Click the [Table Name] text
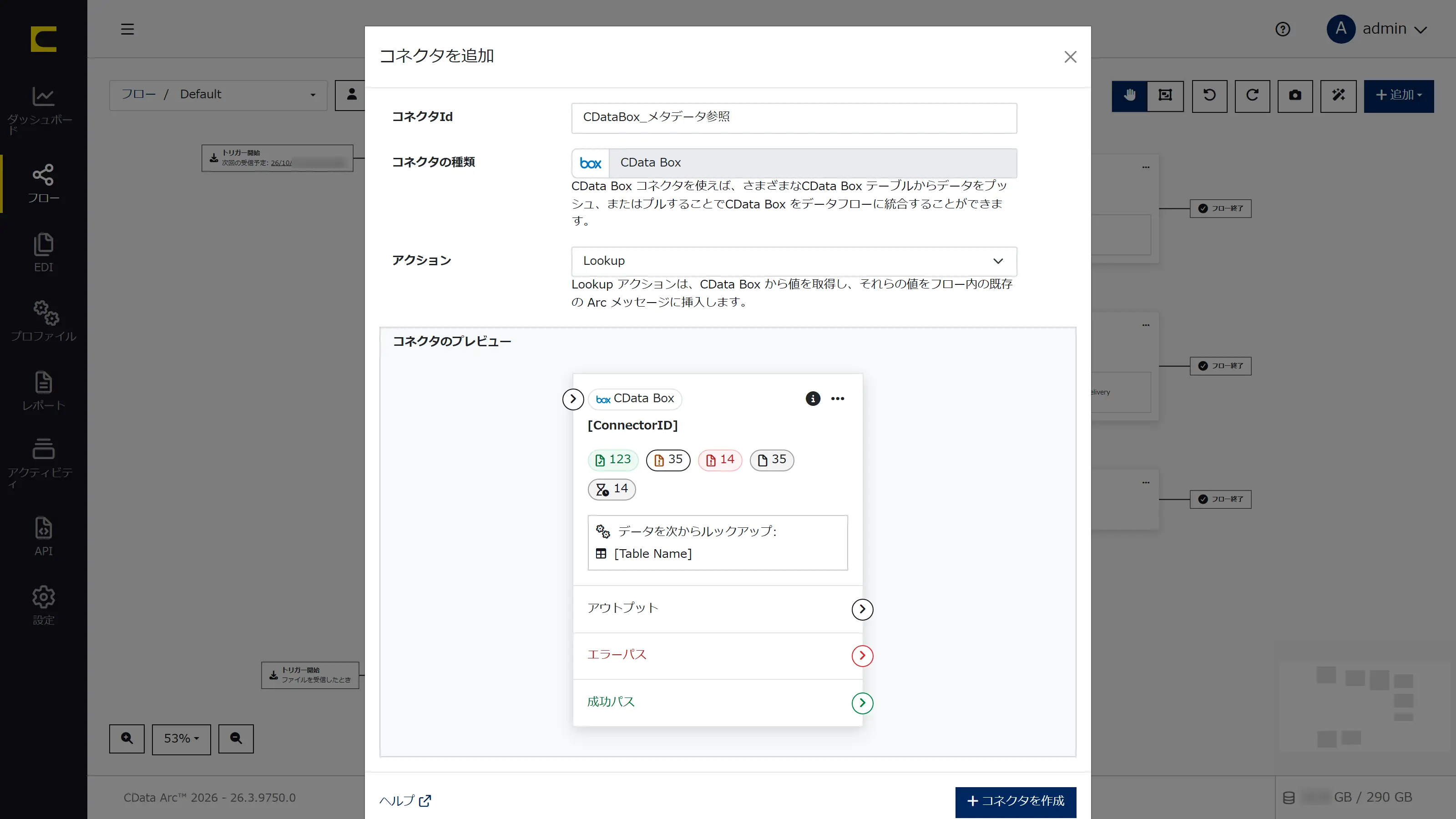Image resolution: width=1456 pixels, height=819 pixels. pos(653,554)
